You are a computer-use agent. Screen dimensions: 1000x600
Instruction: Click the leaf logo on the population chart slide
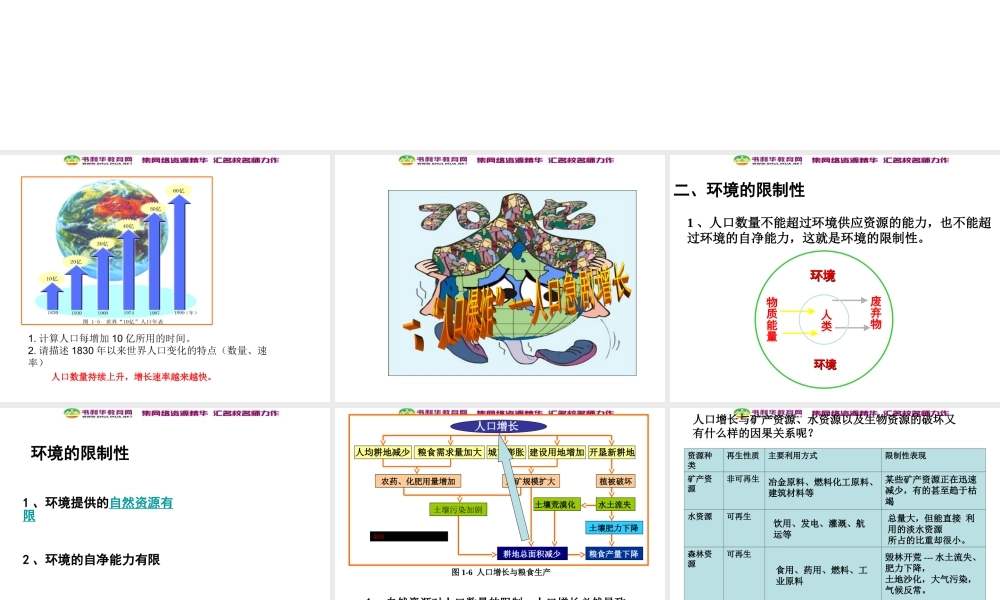pyautogui.click(x=68, y=160)
